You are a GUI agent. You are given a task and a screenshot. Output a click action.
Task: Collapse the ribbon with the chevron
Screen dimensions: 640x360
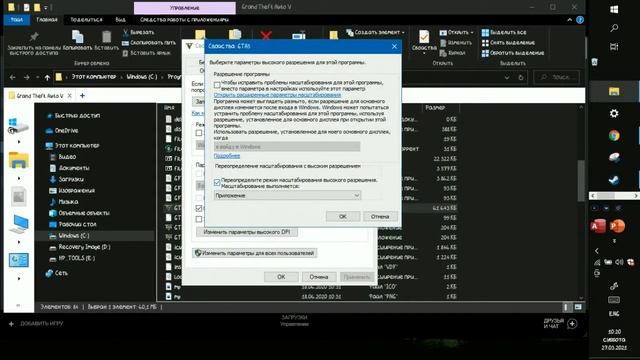pyautogui.click(x=569, y=20)
